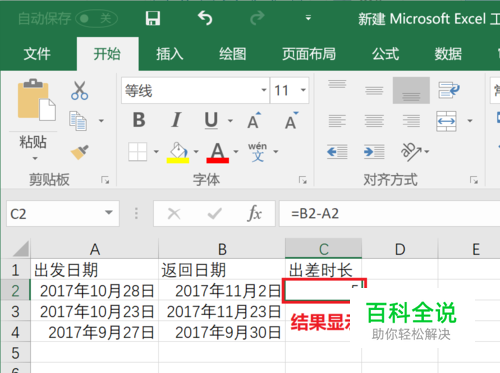
Task: Open the 文件 tab
Action: tap(37, 54)
